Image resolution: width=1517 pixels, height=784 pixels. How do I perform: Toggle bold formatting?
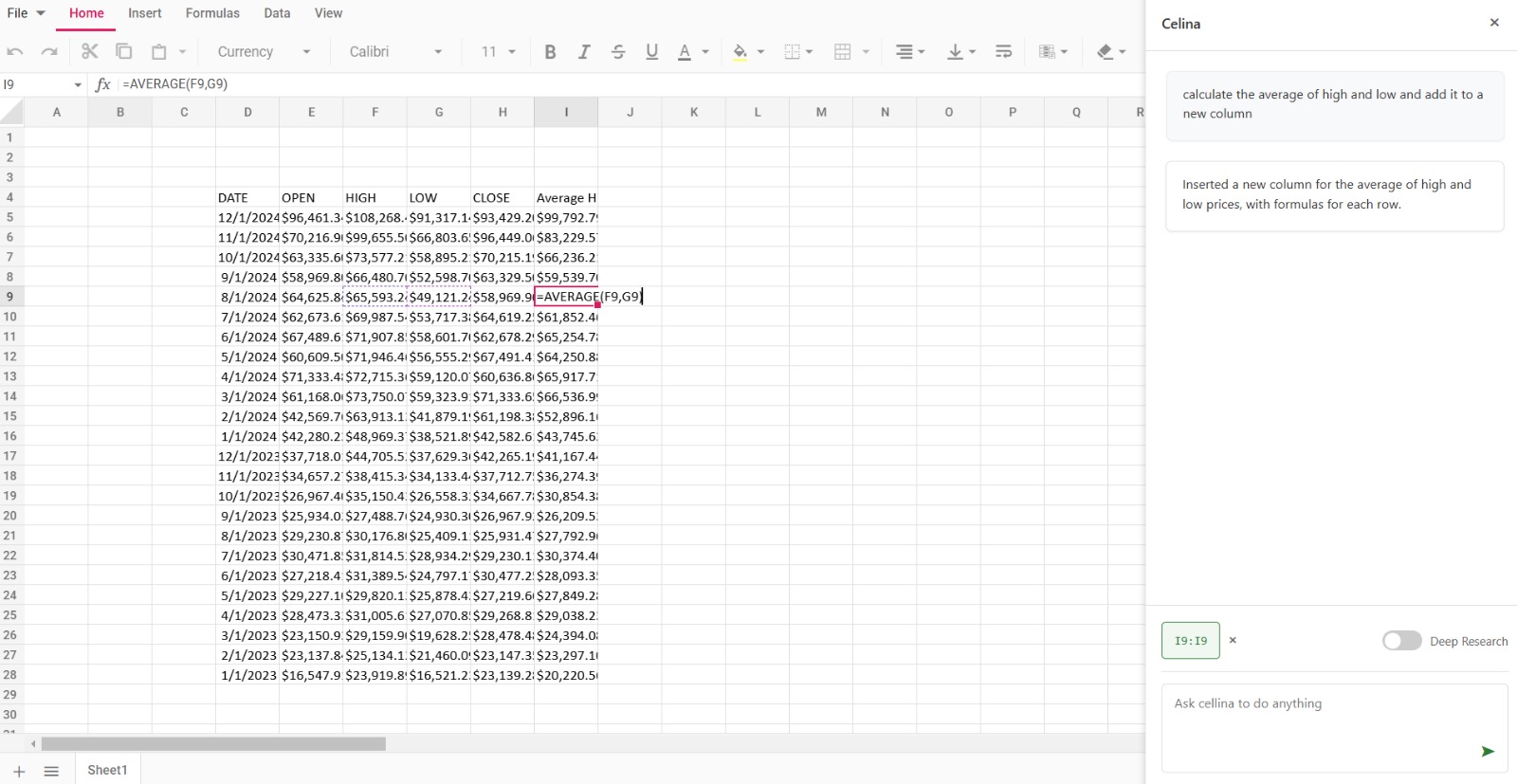(x=550, y=52)
